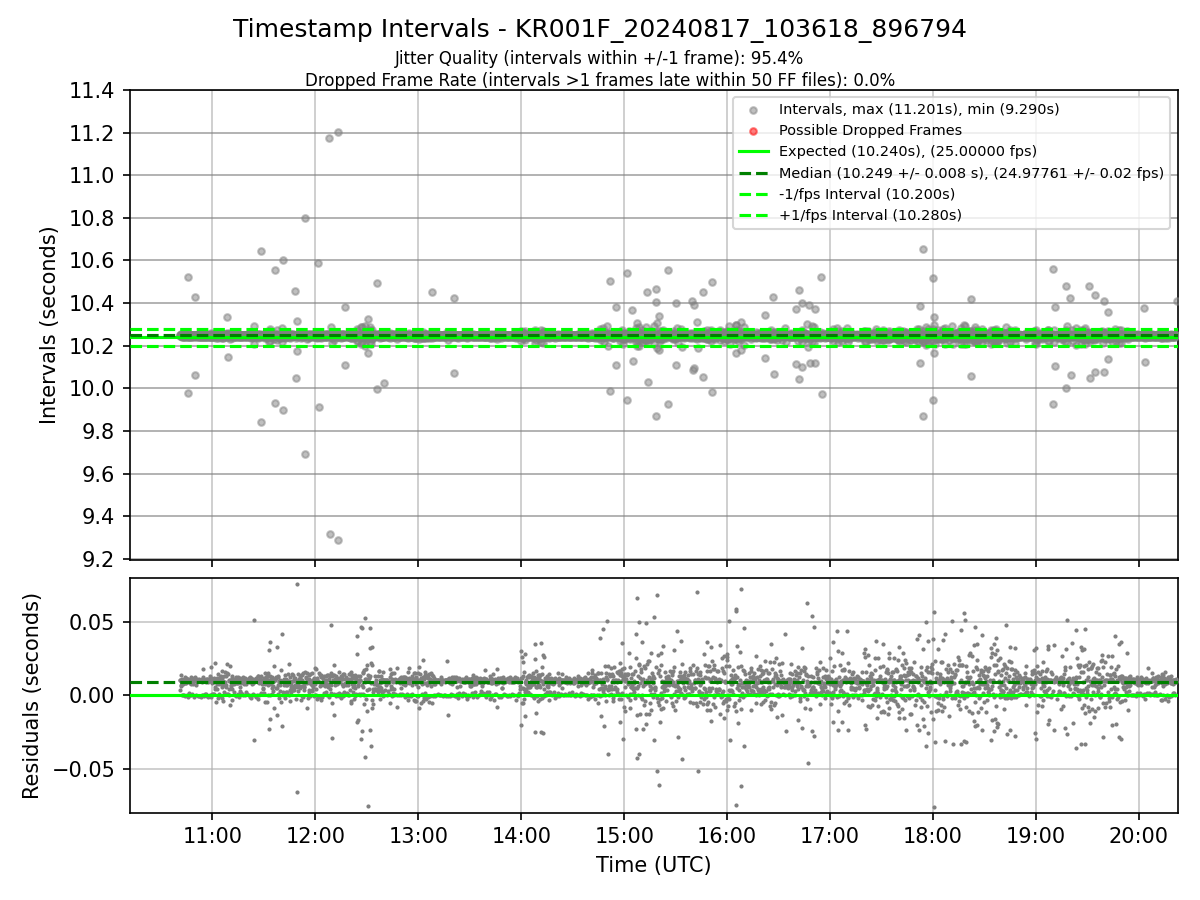The image size is (1200, 900).
Task: Click the 11.4 y-axis tick label
Action: pyautogui.click(x=94, y=91)
